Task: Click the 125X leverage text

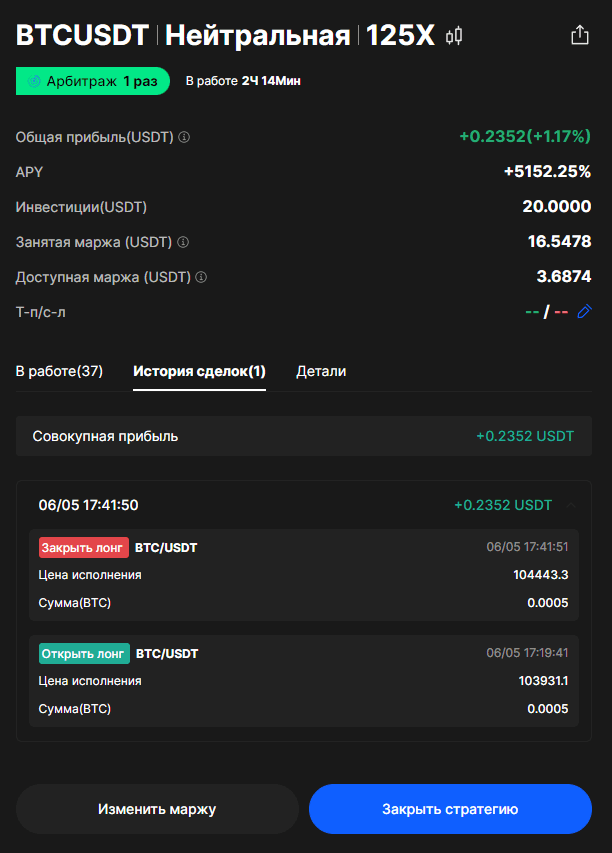Action: pyautogui.click(x=400, y=35)
